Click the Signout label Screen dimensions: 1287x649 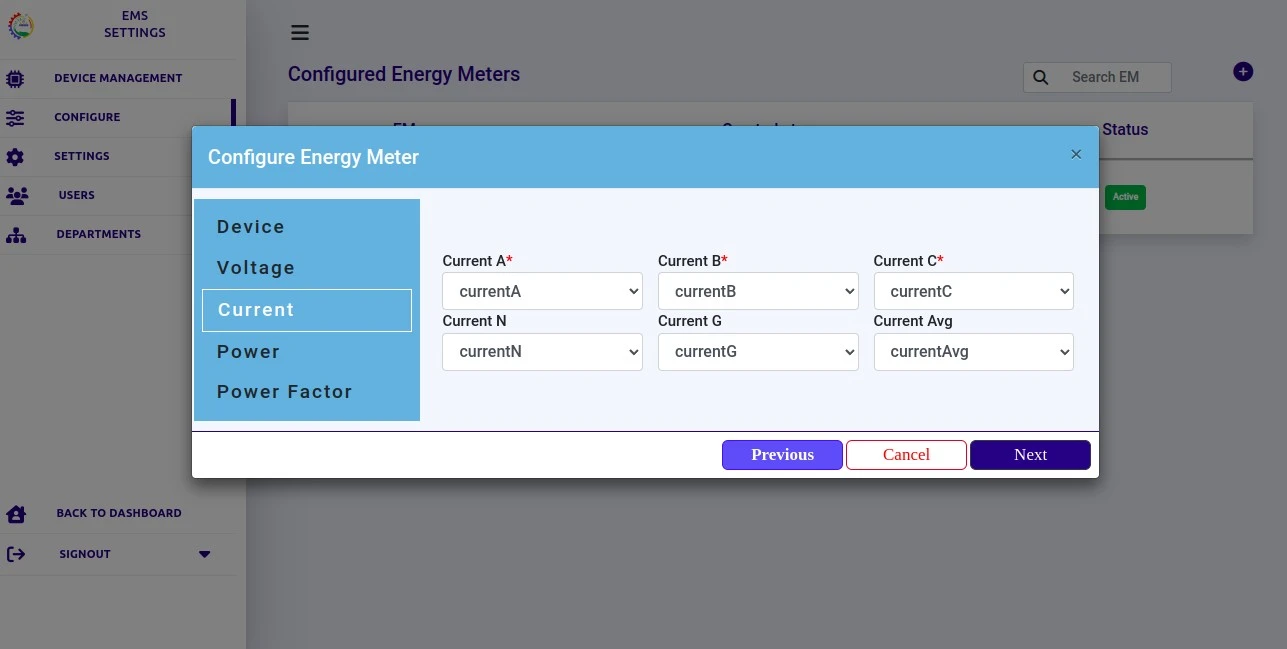[85, 554]
